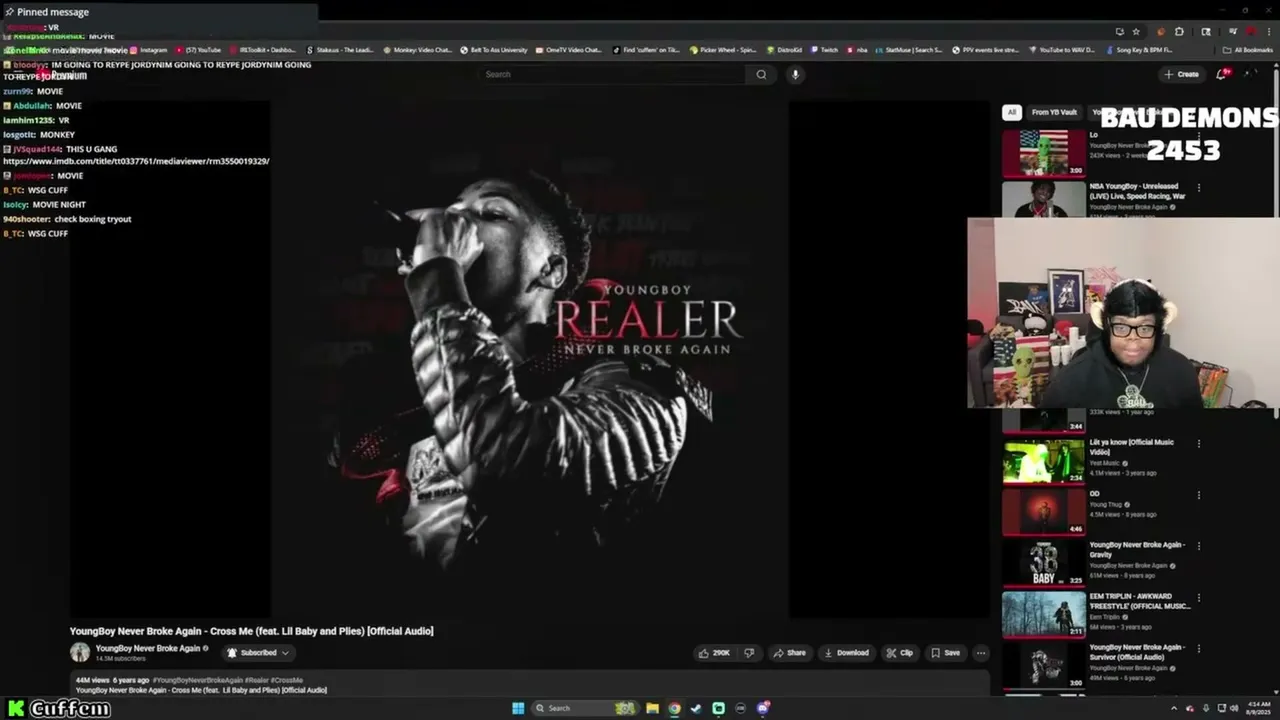Open options for Gravity video
The width and height of the screenshot is (1280, 720).
point(1199,546)
